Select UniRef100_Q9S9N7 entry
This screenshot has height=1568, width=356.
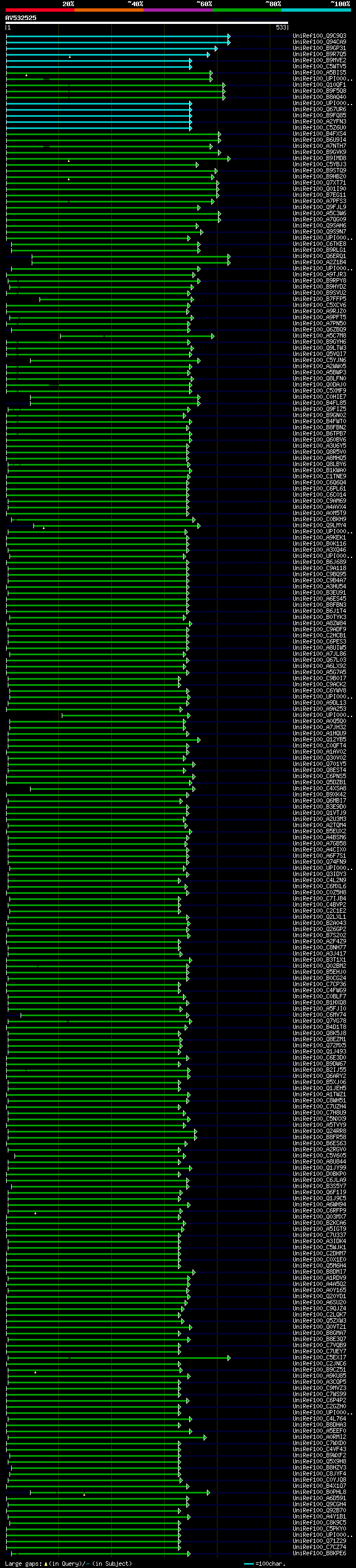[319, 232]
